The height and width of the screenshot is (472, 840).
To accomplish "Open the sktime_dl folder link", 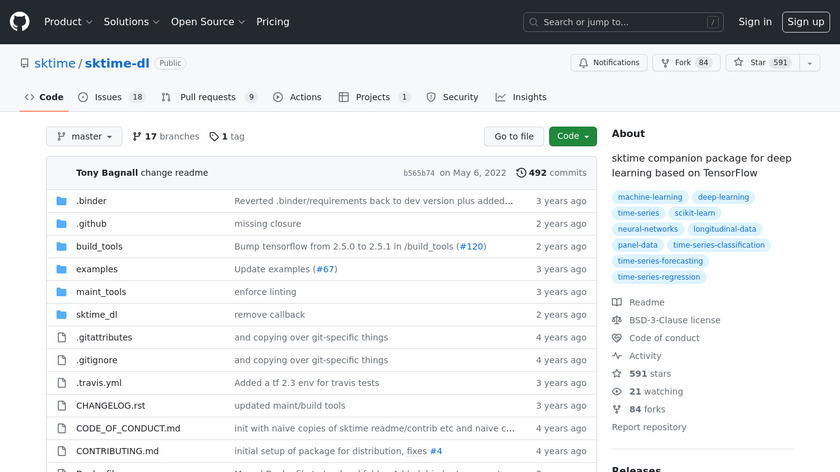I will click(96, 315).
